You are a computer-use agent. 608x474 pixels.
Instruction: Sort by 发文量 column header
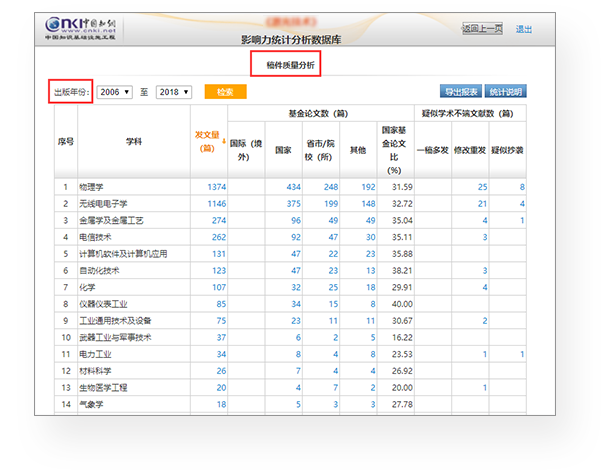207,142
